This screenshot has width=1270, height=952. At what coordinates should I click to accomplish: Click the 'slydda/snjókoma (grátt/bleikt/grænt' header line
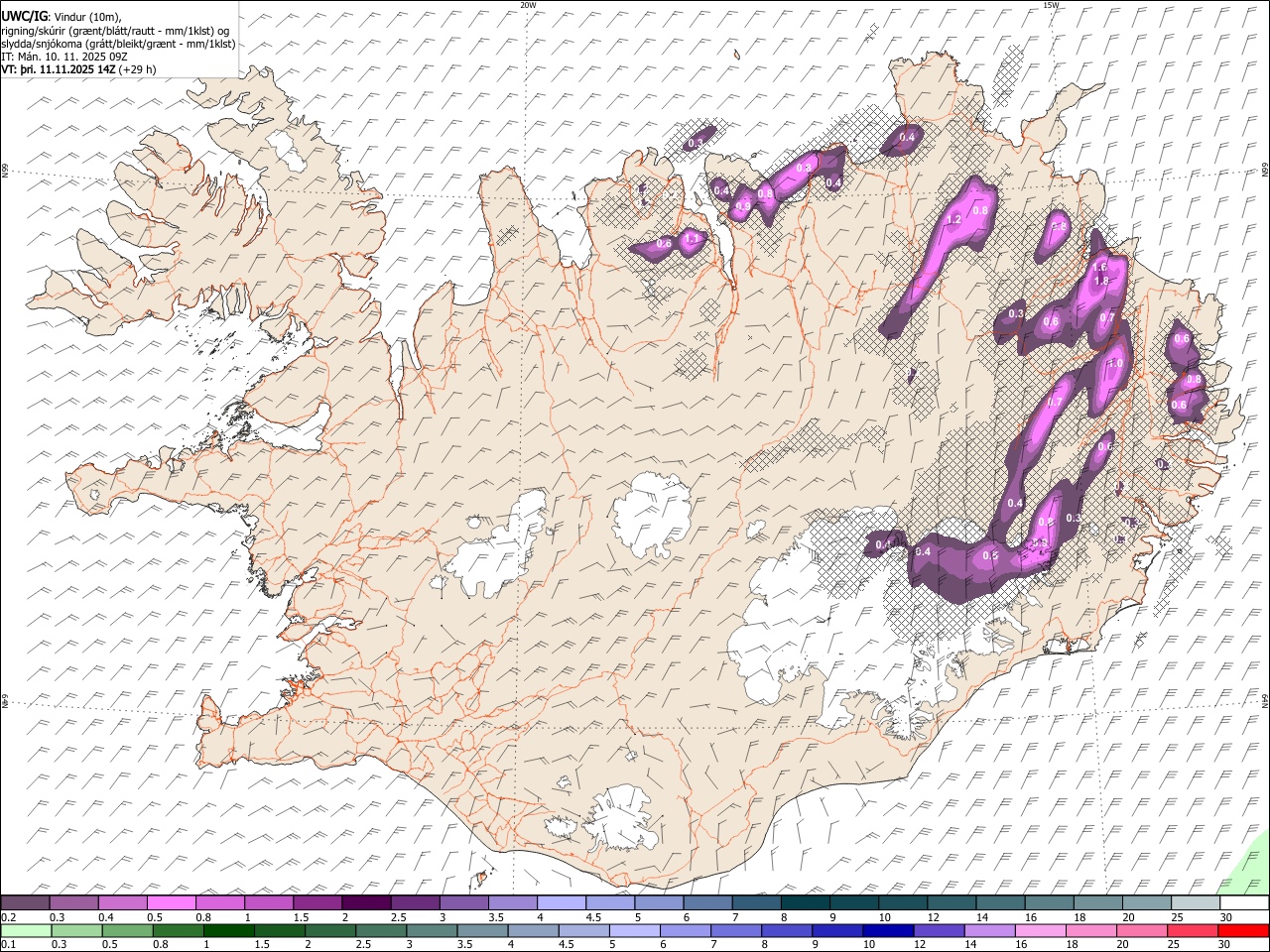click(118, 44)
